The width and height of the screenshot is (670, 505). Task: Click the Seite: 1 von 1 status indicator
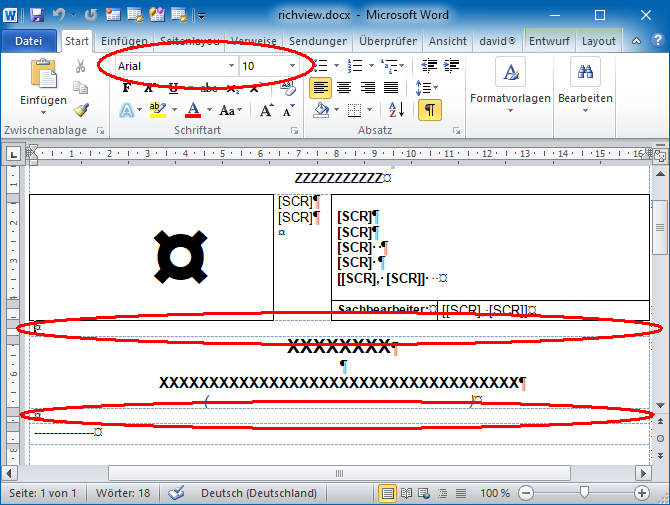point(43,493)
